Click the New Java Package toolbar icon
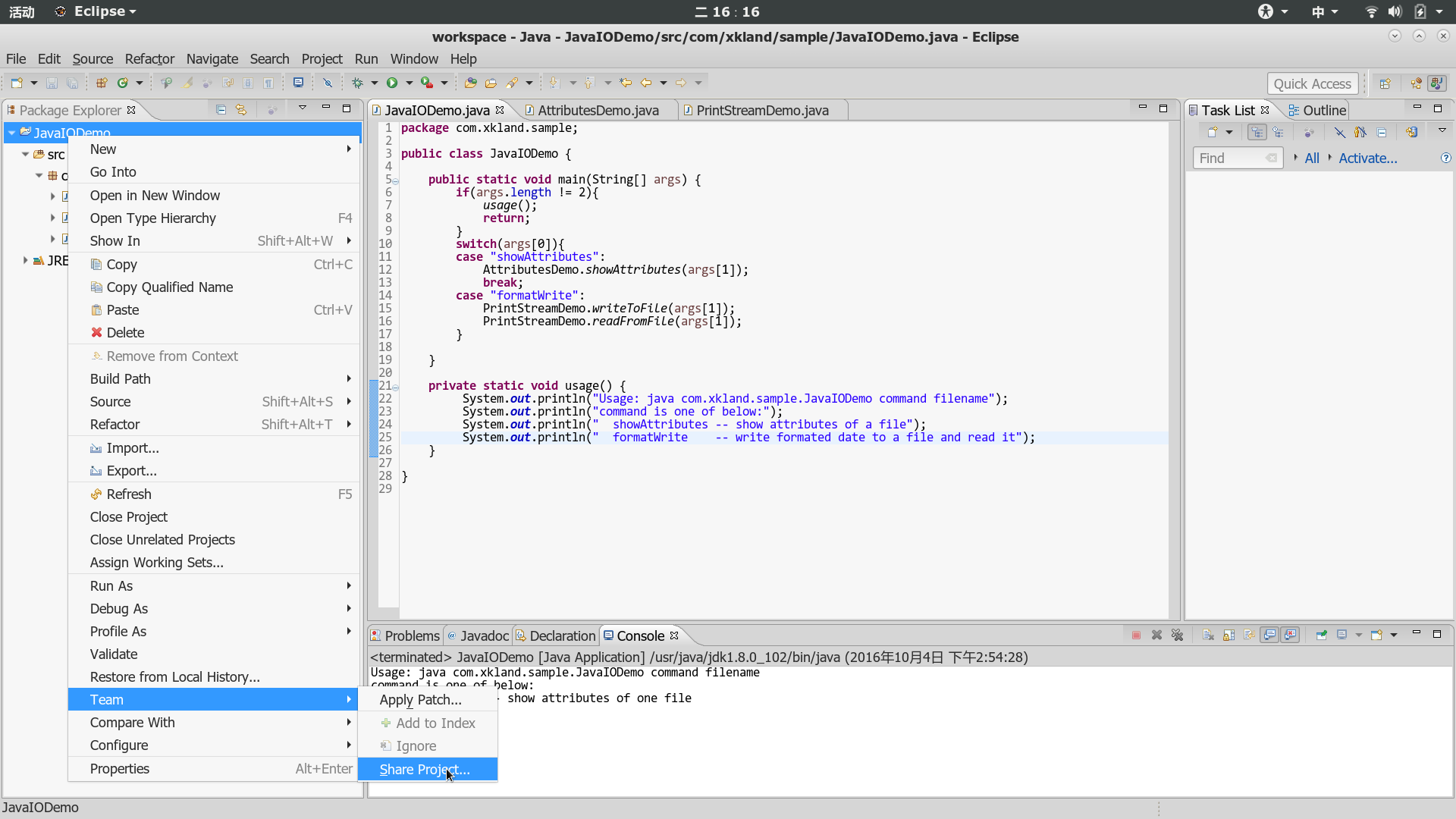The image size is (1456, 819). coord(101,83)
